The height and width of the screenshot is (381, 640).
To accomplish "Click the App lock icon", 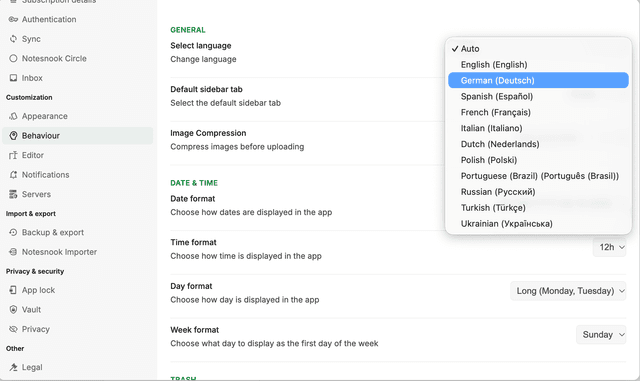I will [x=13, y=290].
